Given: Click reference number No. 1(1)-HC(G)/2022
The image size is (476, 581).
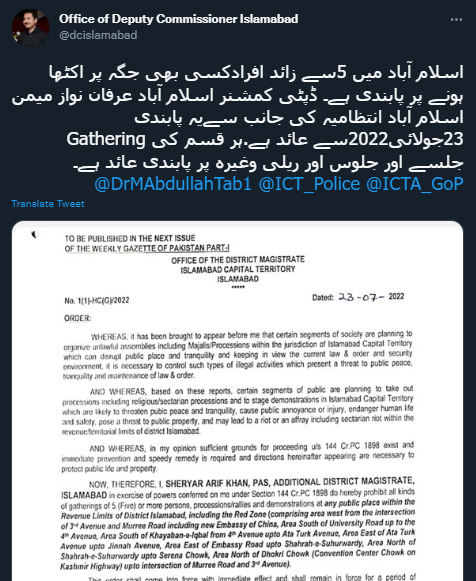Looking at the screenshot, I should coord(97,301).
